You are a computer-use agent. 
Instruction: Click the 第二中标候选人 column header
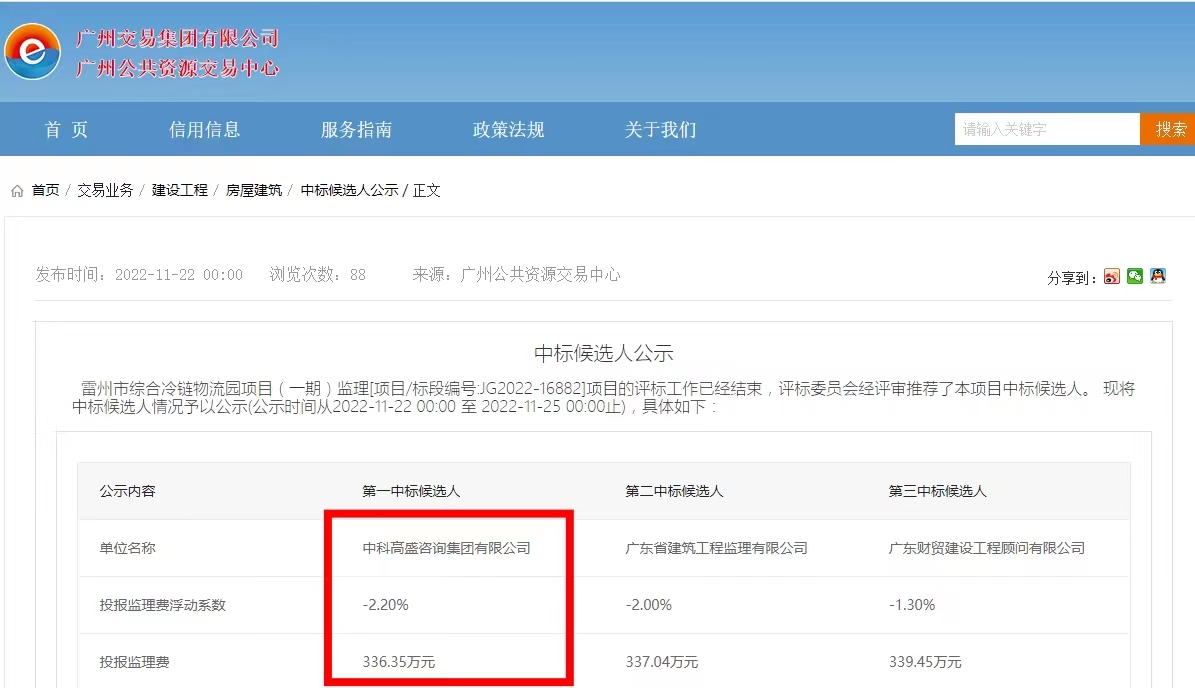(x=674, y=491)
